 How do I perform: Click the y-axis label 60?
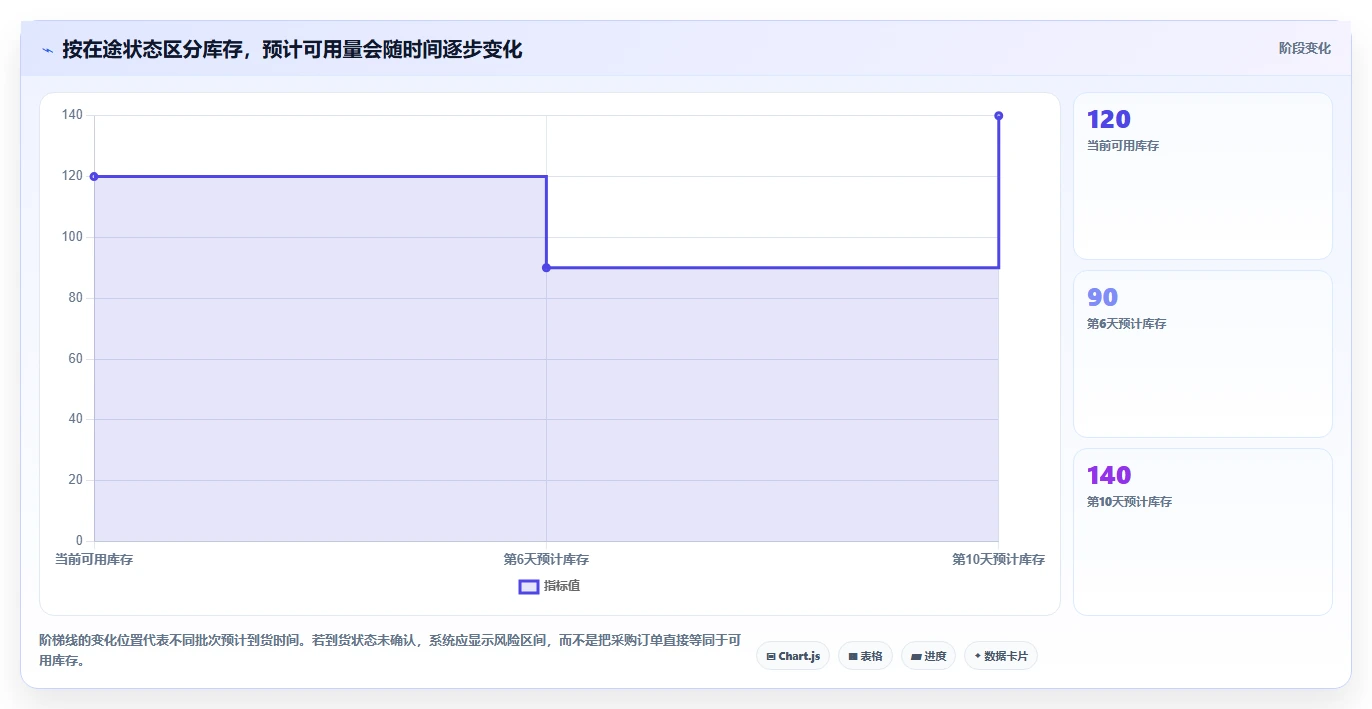(75, 359)
